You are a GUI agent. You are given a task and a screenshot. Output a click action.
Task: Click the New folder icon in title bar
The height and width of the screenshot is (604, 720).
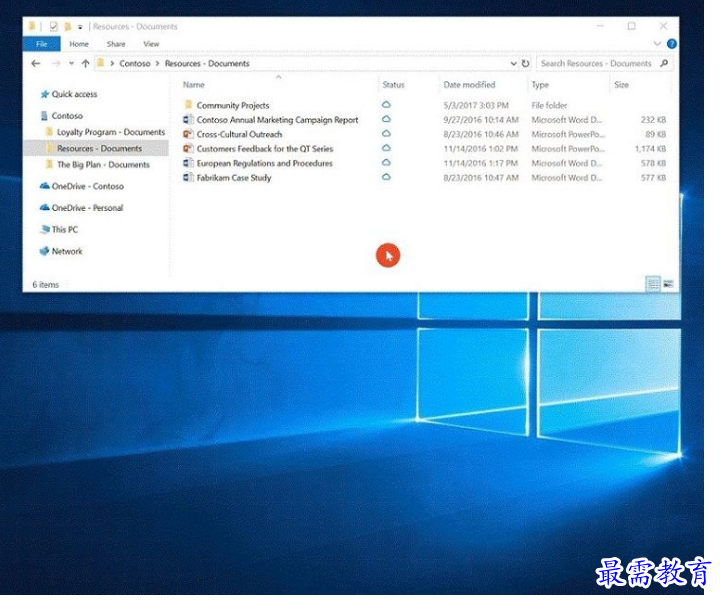[x=67, y=27]
